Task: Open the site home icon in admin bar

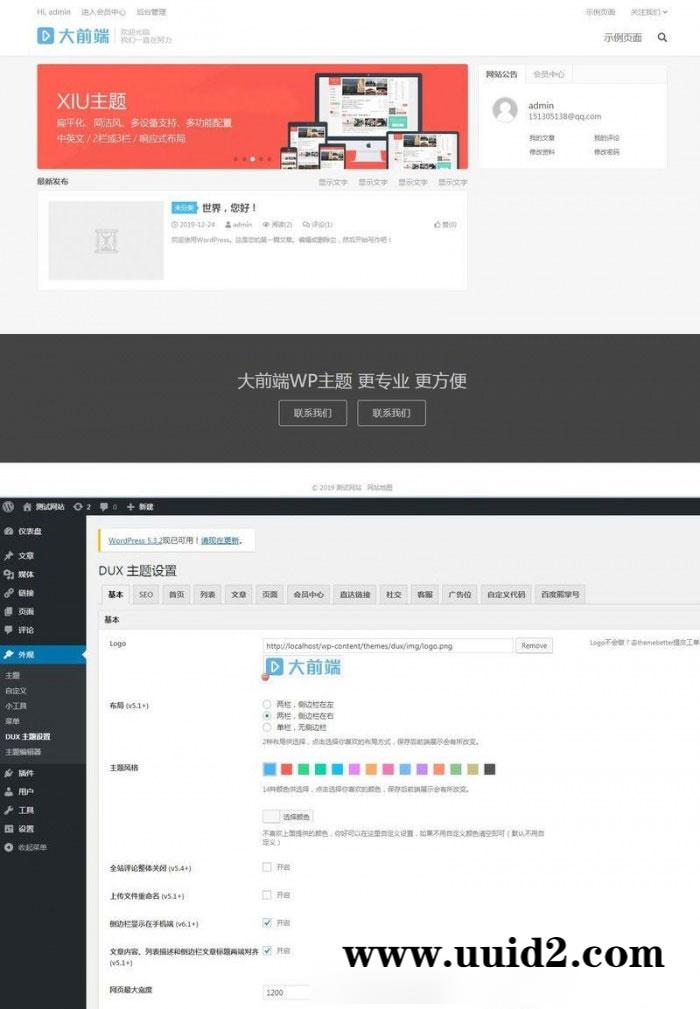Action: click(x=27, y=506)
